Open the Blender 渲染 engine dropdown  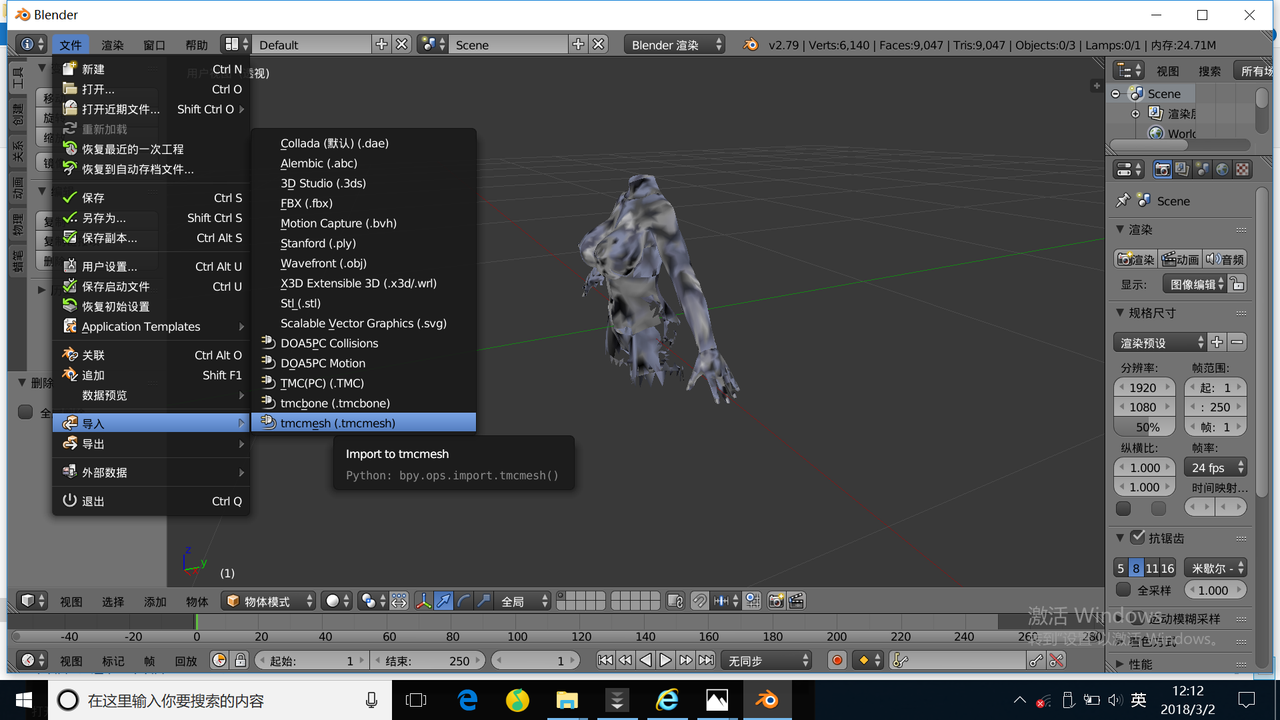click(675, 45)
